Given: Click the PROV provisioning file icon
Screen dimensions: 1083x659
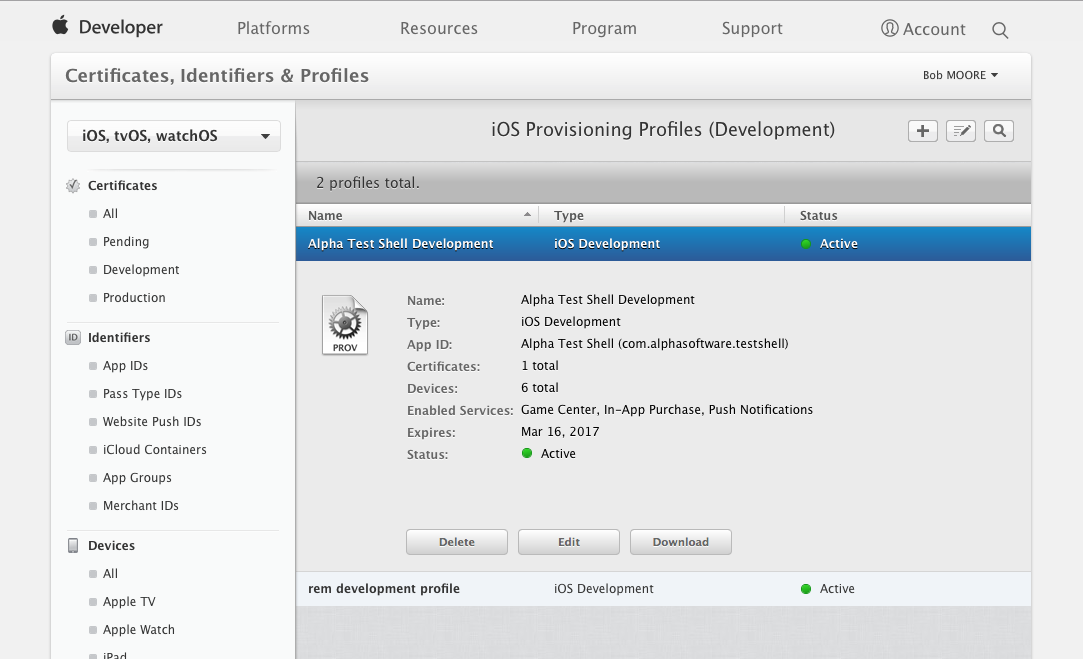Looking at the screenshot, I should tap(345, 325).
